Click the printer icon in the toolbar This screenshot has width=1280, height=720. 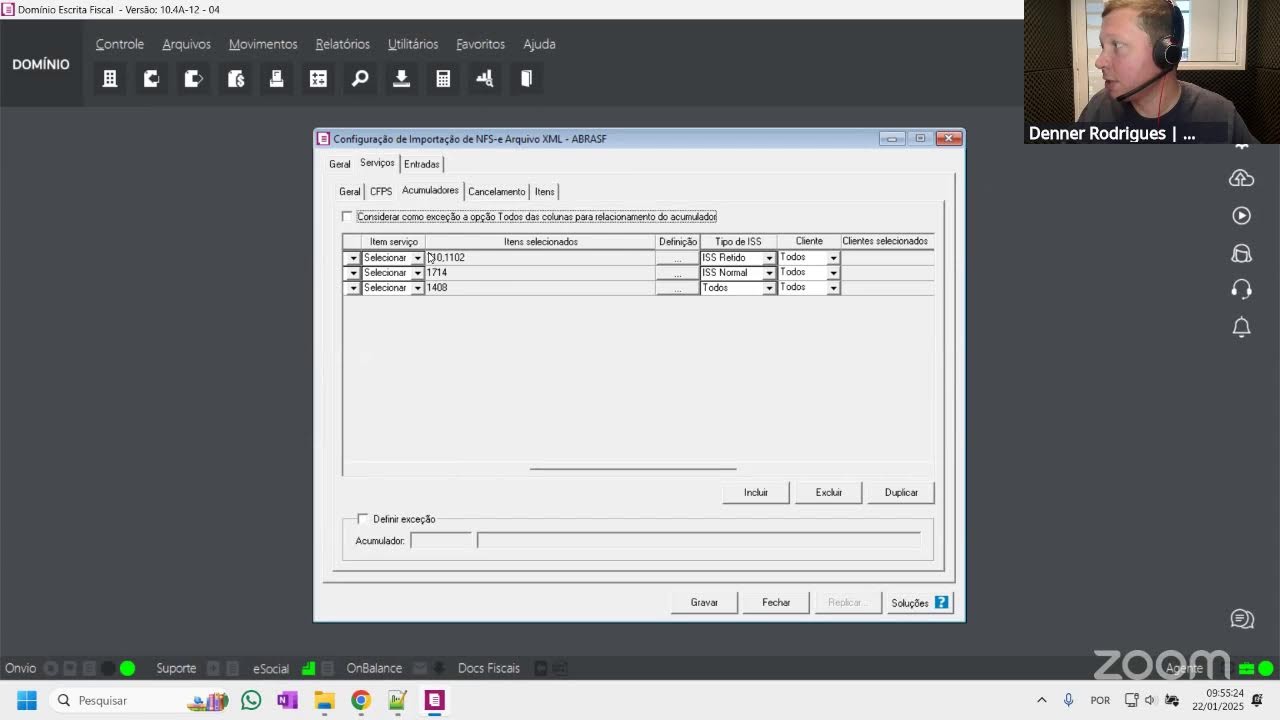click(x=277, y=79)
